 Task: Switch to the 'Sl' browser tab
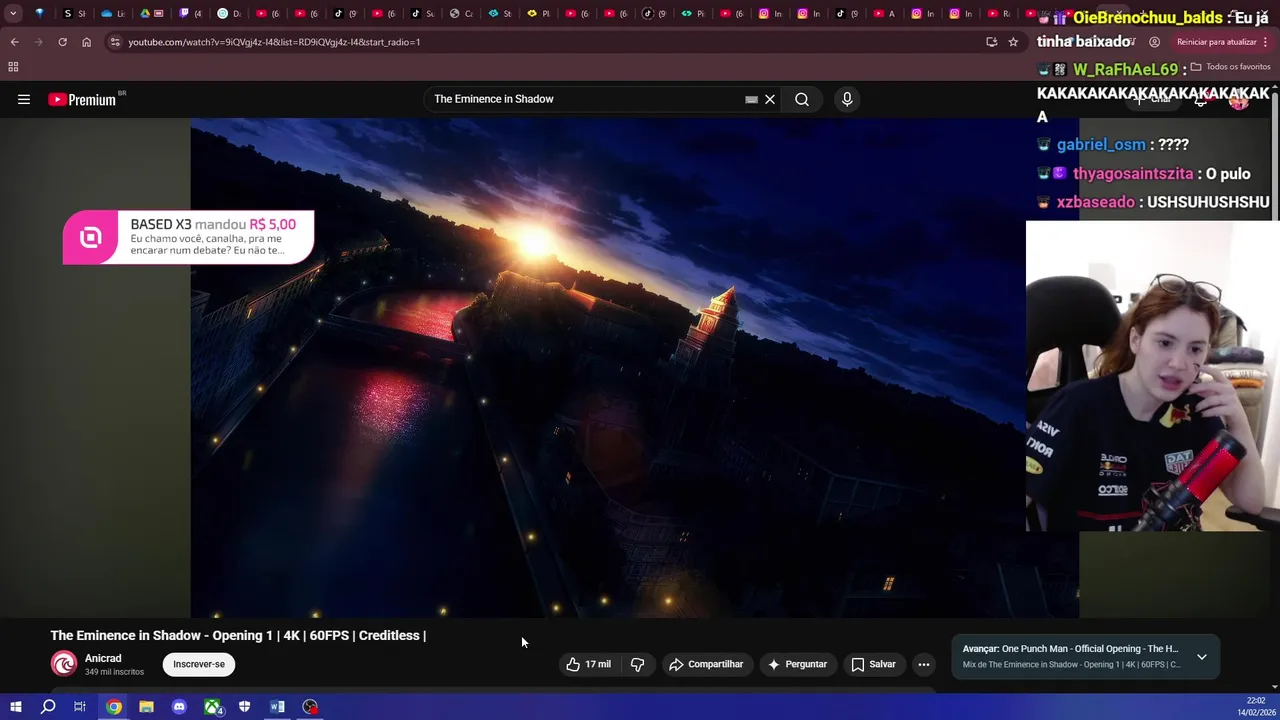coord(74,14)
